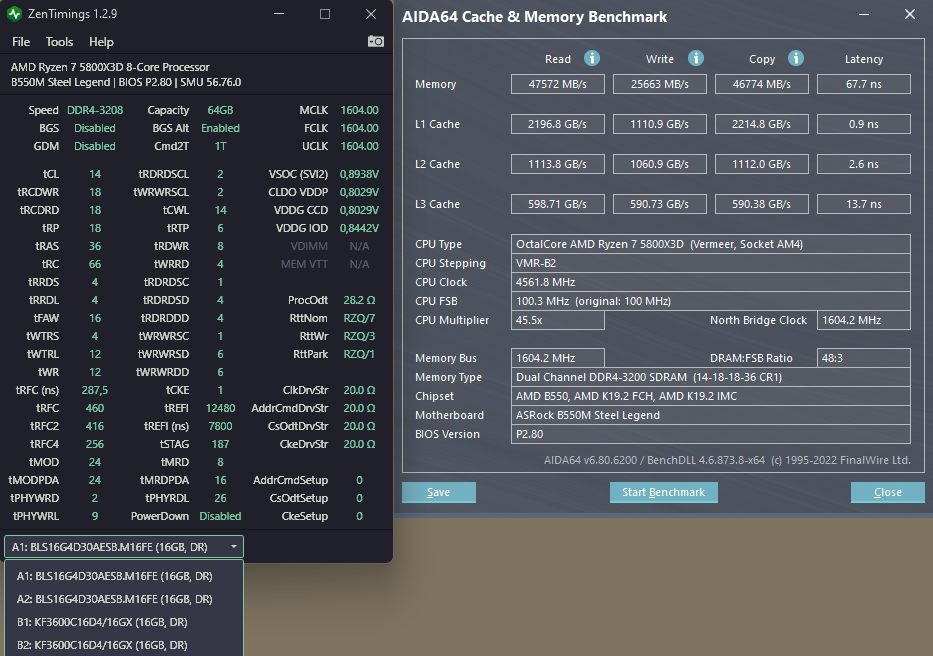Select A1: BLS16G4D30AESB.M16FE from the list
This screenshot has height=656, width=933.
coord(124,576)
